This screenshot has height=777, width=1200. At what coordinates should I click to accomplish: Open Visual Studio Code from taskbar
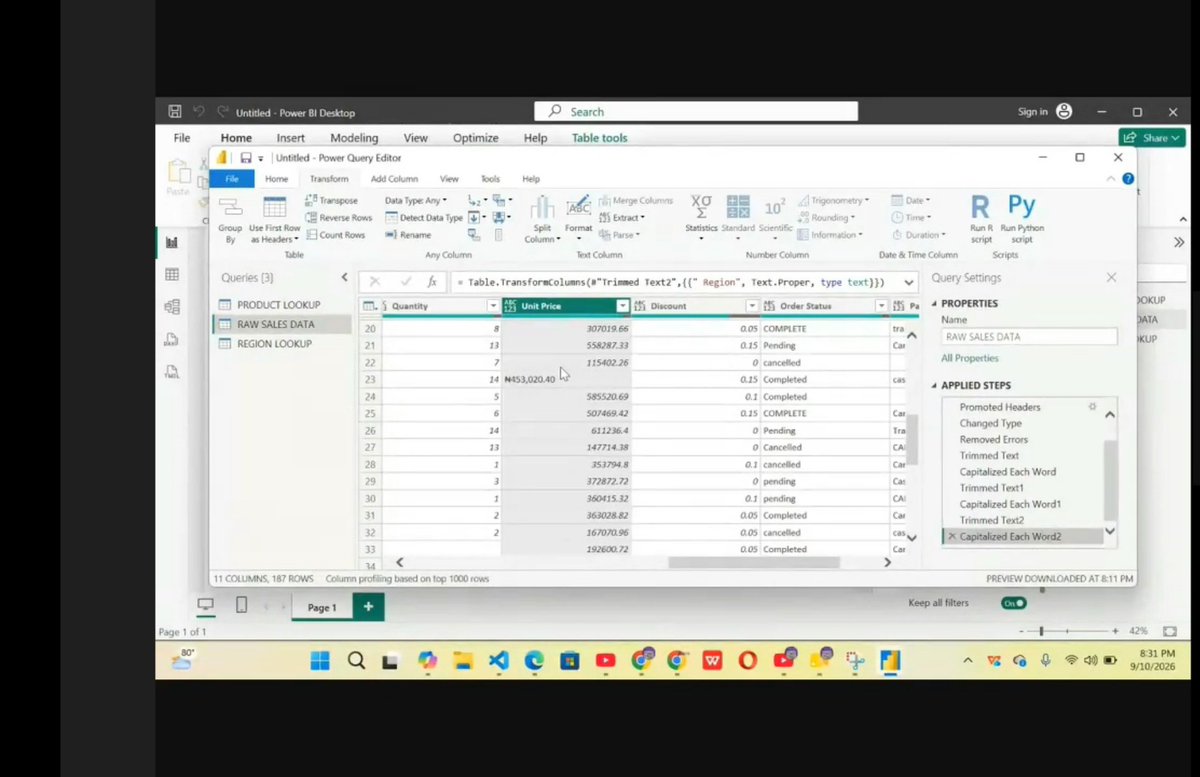[x=499, y=660]
